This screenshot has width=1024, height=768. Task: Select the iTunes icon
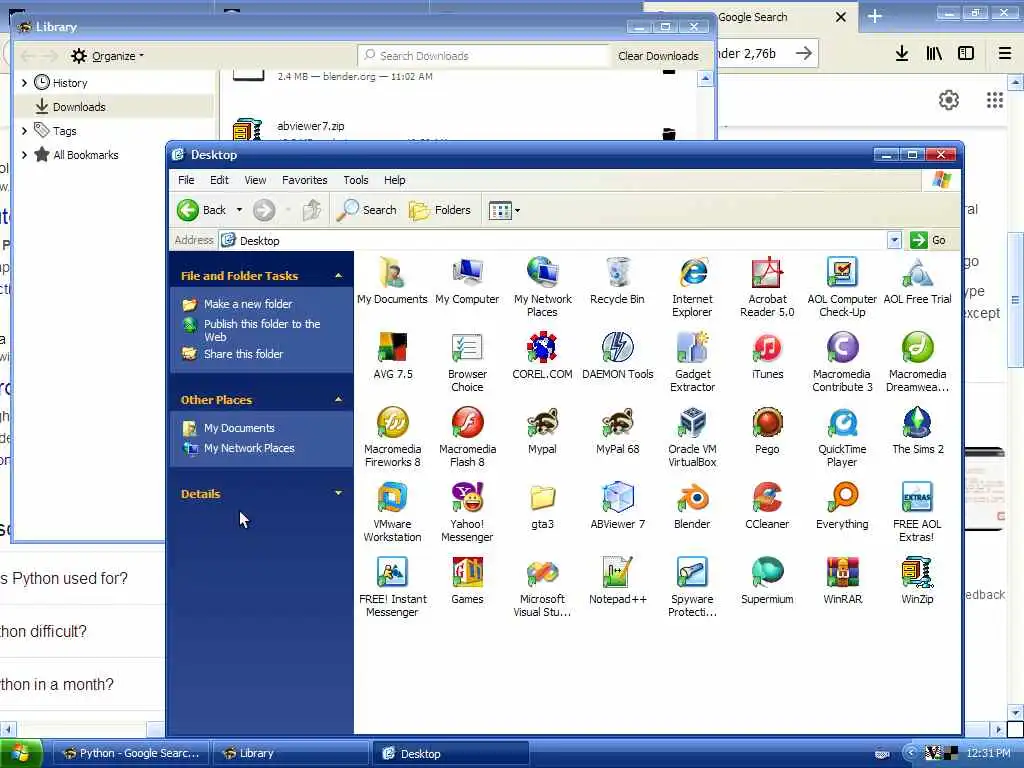(x=767, y=356)
